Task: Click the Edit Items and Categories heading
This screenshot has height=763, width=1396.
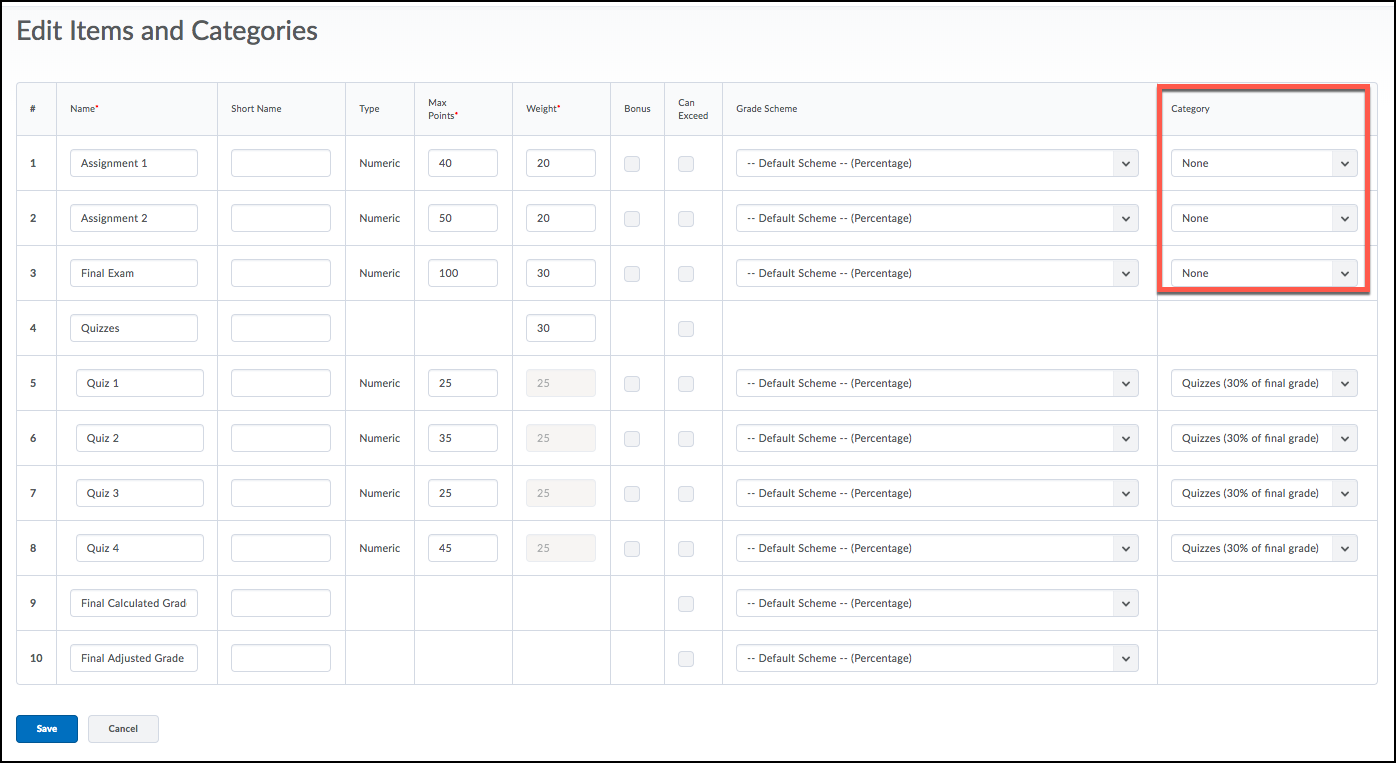Action: coord(167,31)
